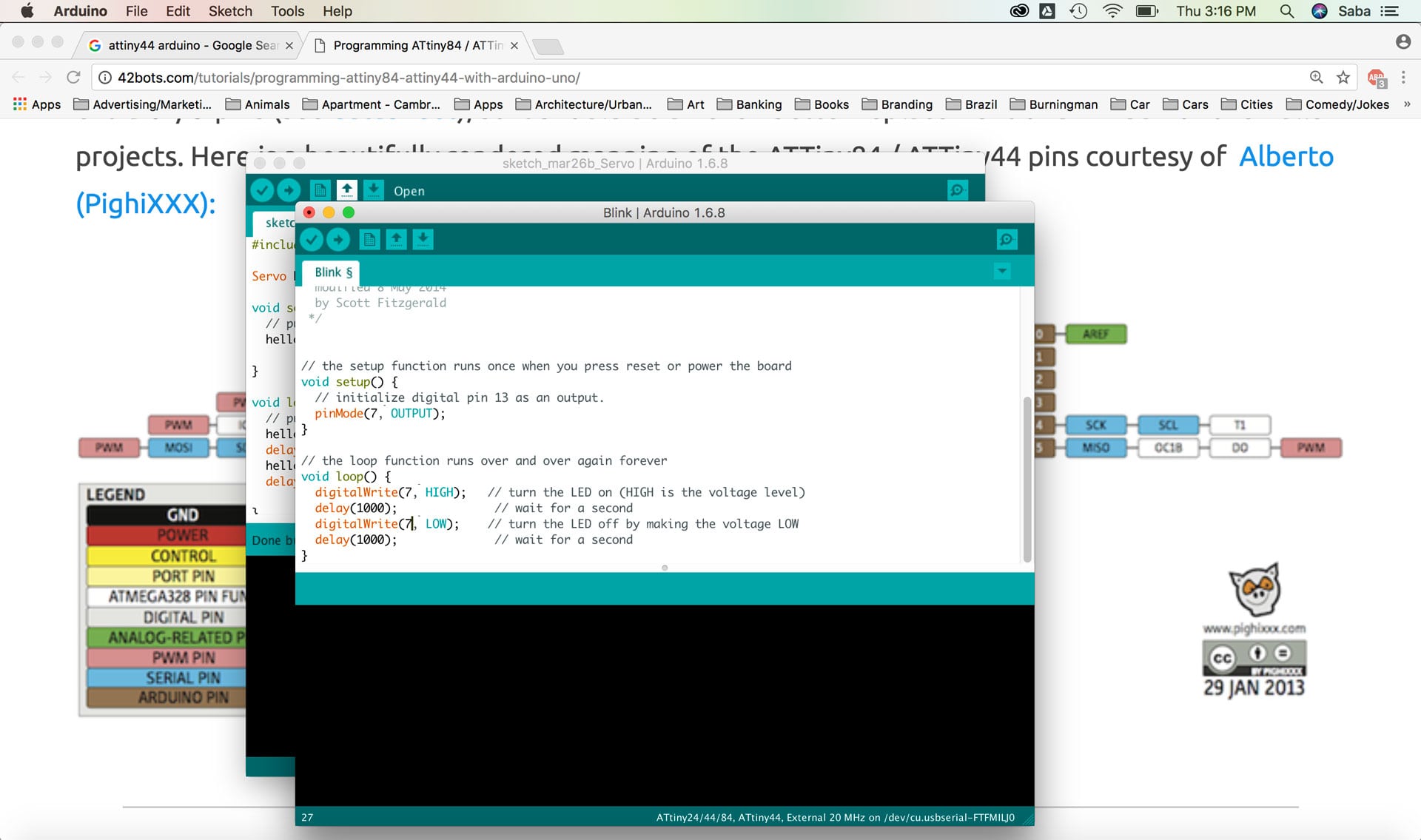Click the zoom magnifier in address bar
Screen dimensions: 1421x840
click(1316, 77)
